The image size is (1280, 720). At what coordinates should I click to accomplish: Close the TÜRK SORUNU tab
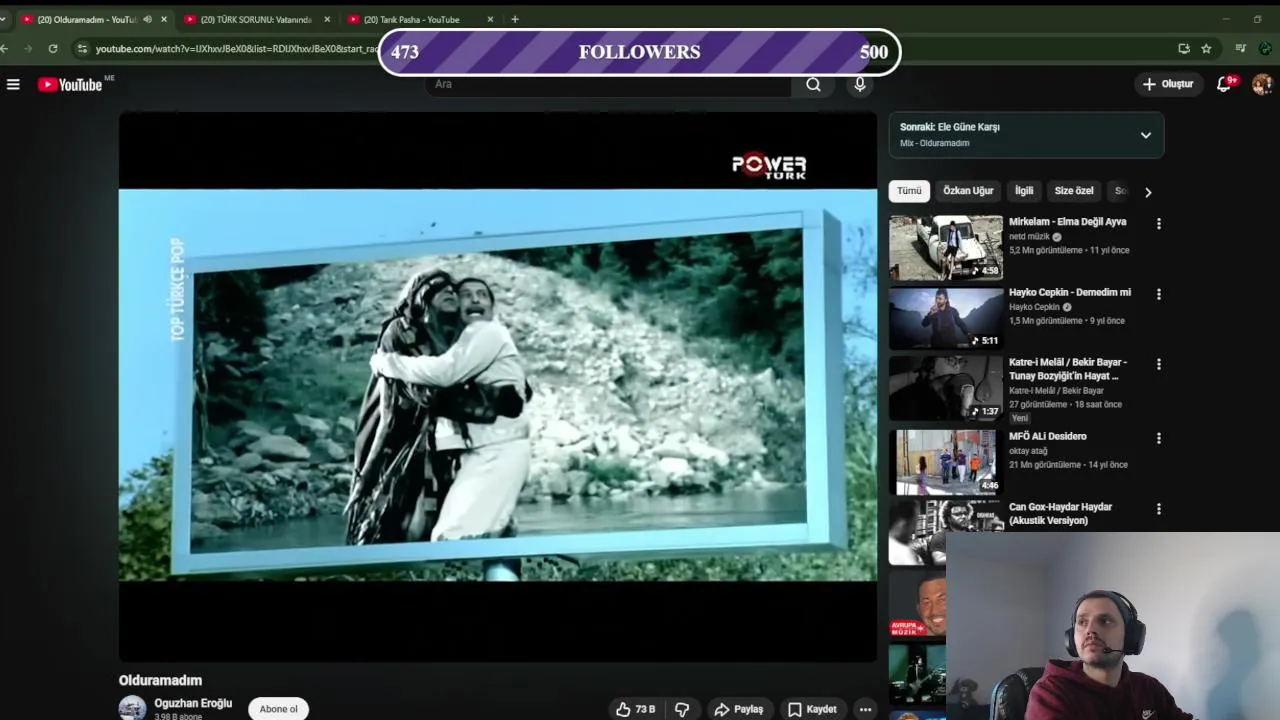click(327, 19)
